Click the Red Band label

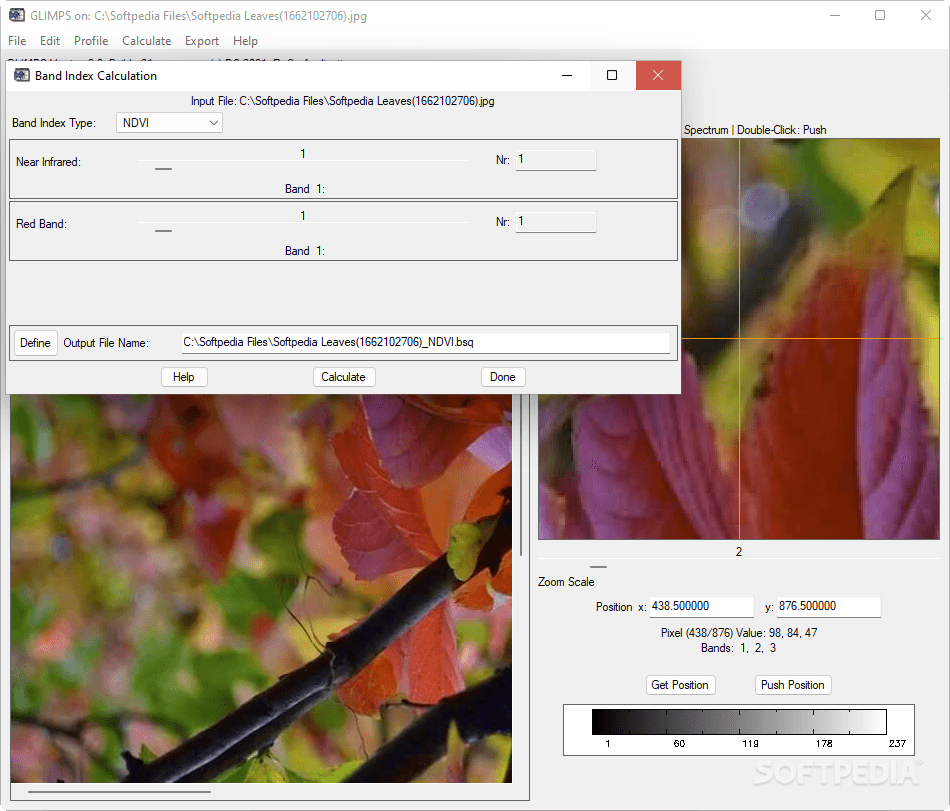pyautogui.click(x=41, y=223)
